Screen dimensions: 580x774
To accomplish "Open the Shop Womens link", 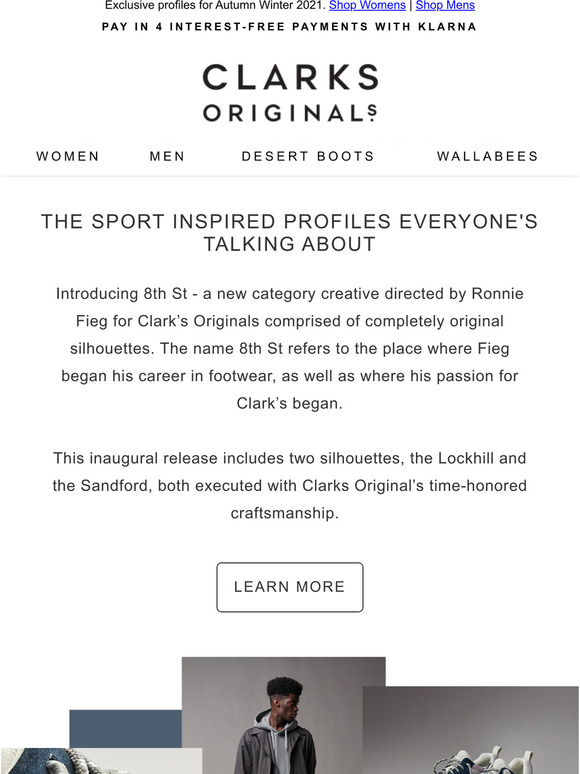I will click(367, 5).
